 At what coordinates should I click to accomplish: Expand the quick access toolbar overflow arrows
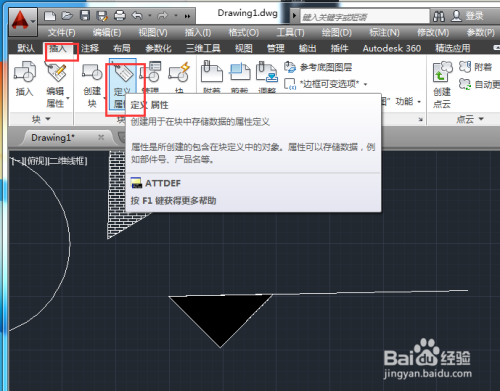point(187,16)
